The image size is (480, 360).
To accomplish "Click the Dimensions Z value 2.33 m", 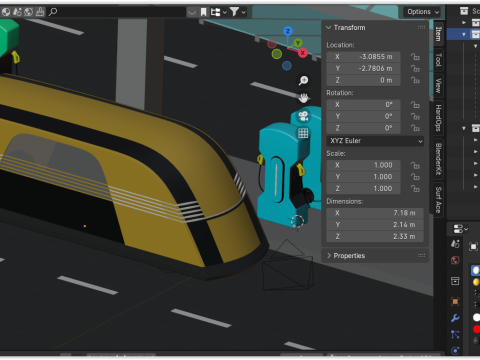I will (x=375, y=236).
